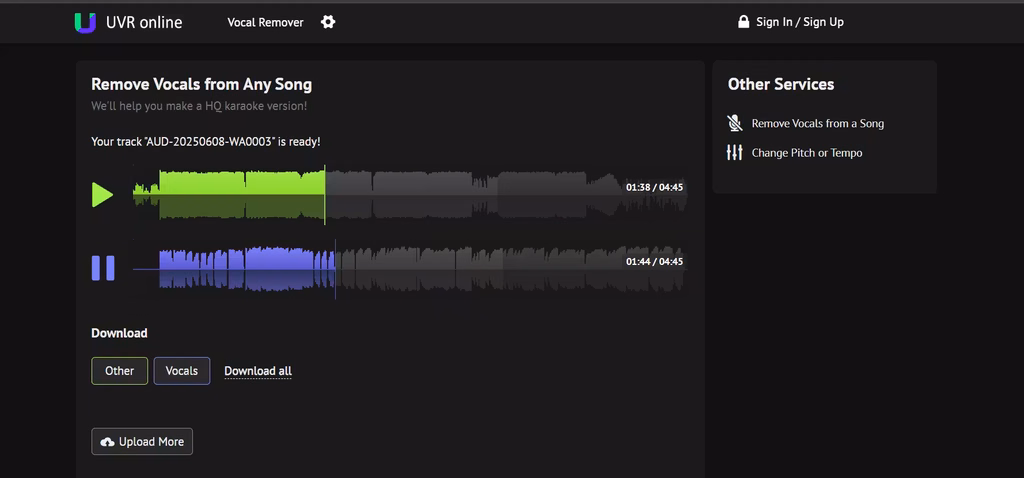Open Change Pitch or Tempo service
1024x478 pixels.
click(x=807, y=153)
